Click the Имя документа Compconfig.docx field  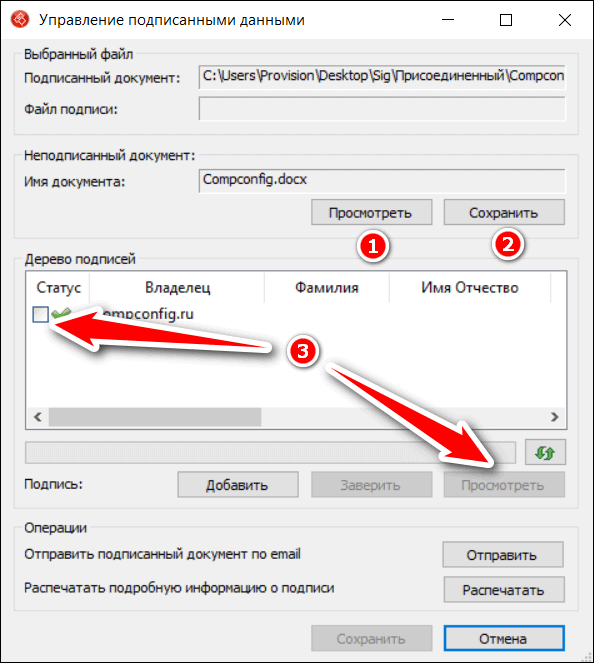pos(382,181)
